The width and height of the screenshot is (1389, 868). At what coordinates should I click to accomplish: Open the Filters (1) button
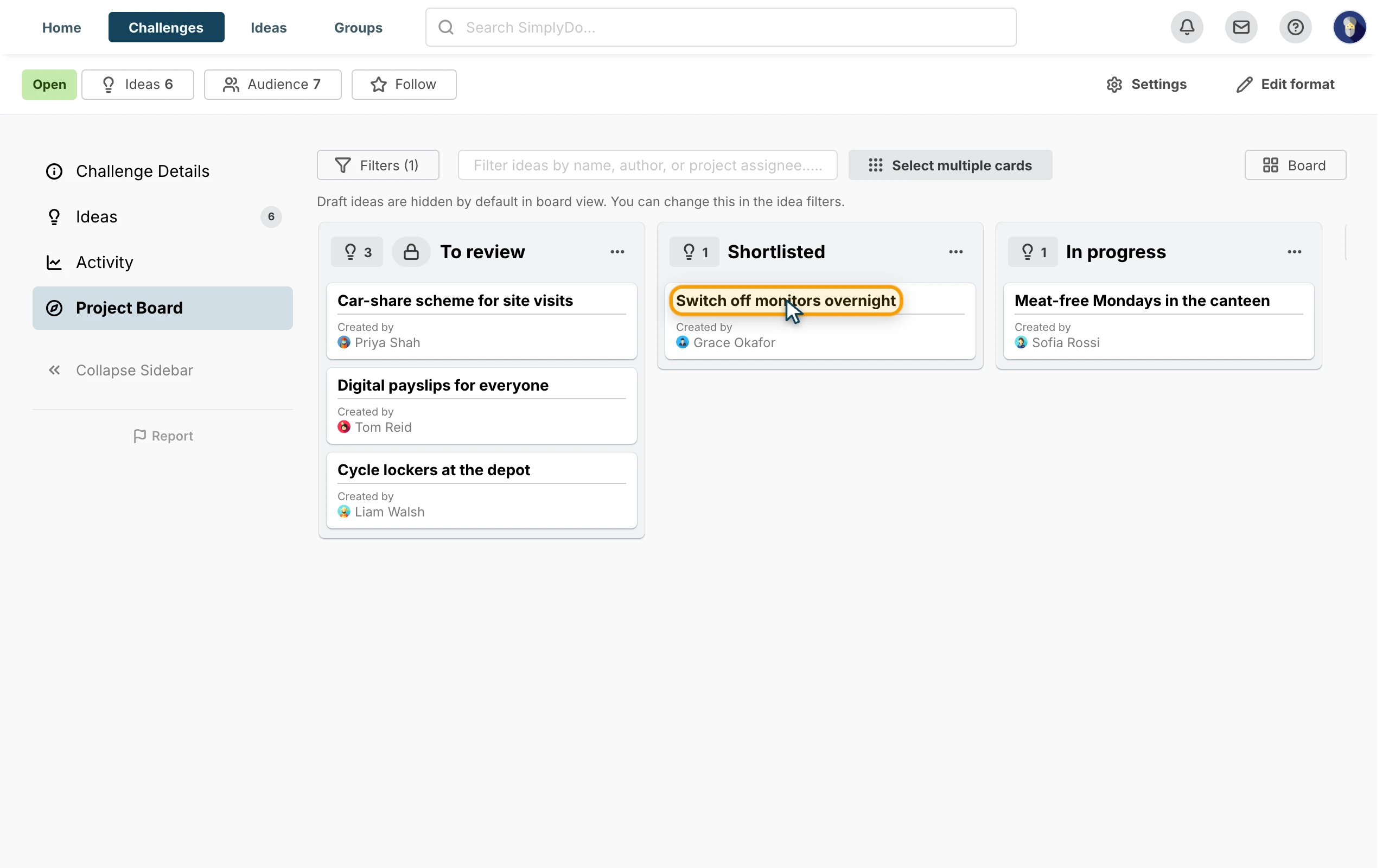(378, 165)
